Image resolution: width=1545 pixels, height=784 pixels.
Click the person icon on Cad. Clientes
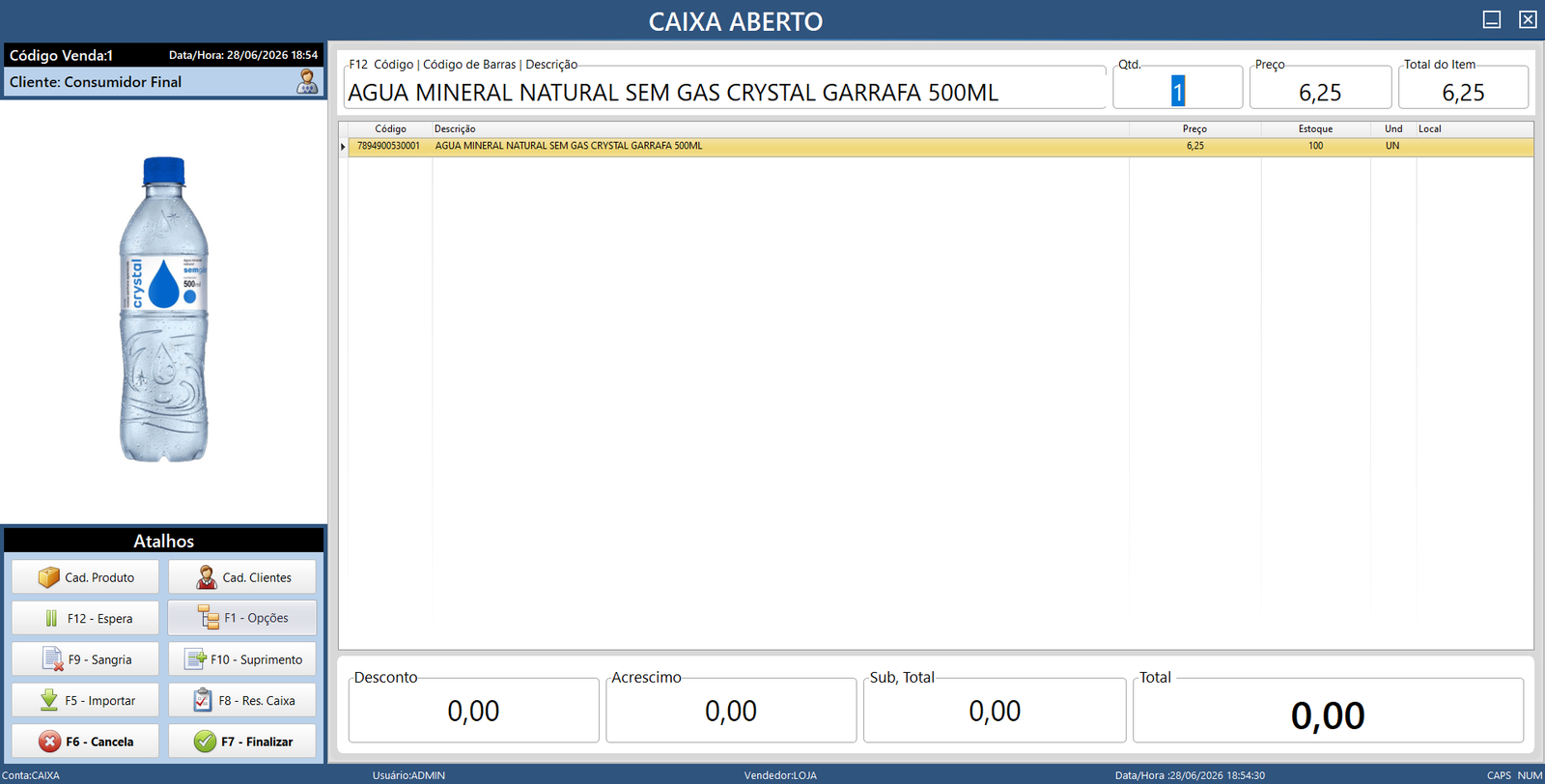[x=207, y=577]
